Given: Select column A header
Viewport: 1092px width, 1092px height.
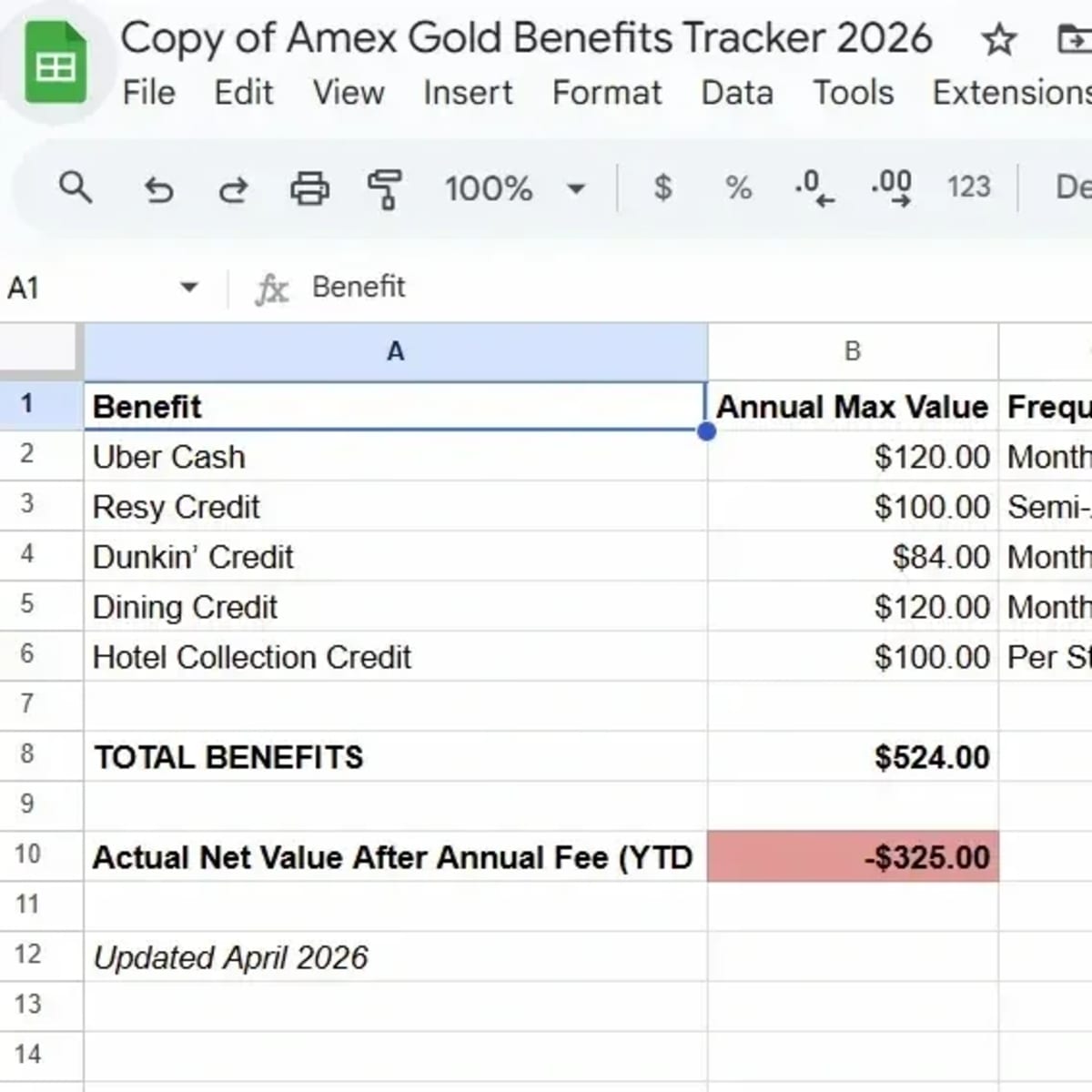Looking at the screenshot, I should [x=396, y=351].
